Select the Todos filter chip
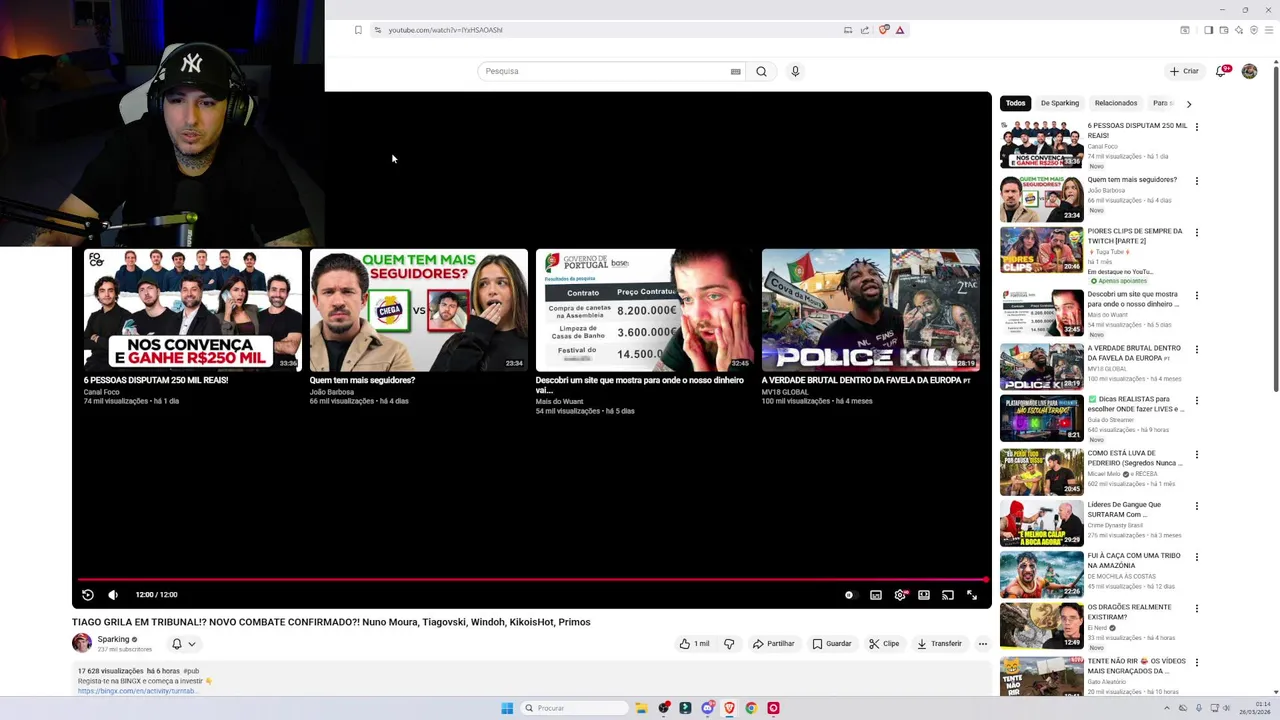Viewport: 1280px width, 720px height. coord(1016,103)
